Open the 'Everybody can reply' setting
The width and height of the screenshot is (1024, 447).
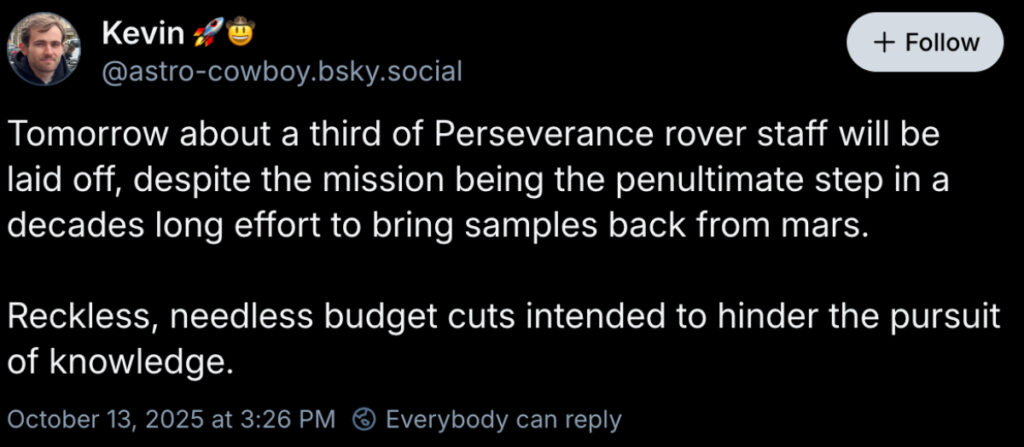[502, 419]
